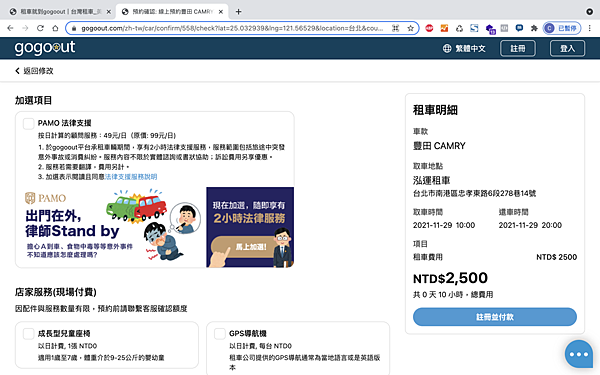Click the 店家服務(現場付費) heading

(x=55, y=292)
